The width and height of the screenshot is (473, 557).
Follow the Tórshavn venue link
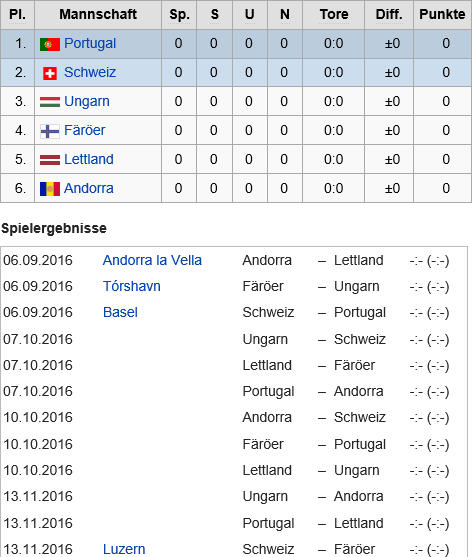(x=131, y=286)
